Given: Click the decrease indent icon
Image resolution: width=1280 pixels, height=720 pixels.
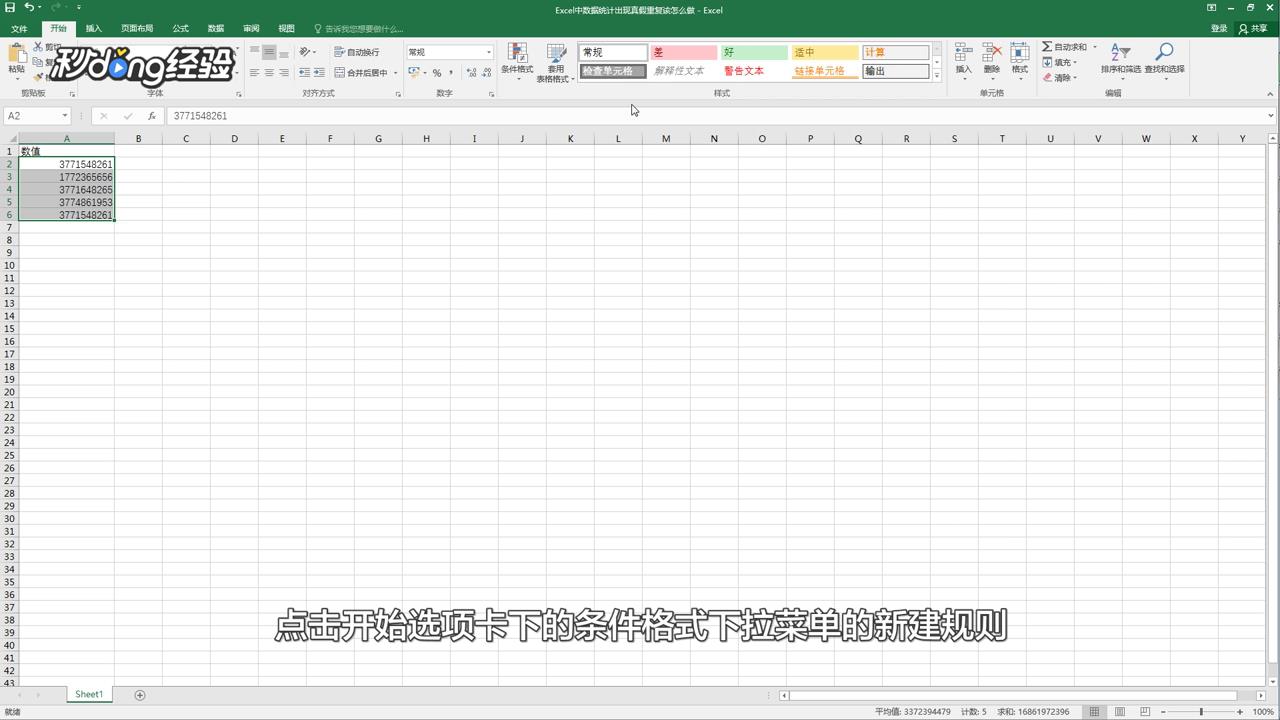Looking at the screenshot, I should (305, 73).
